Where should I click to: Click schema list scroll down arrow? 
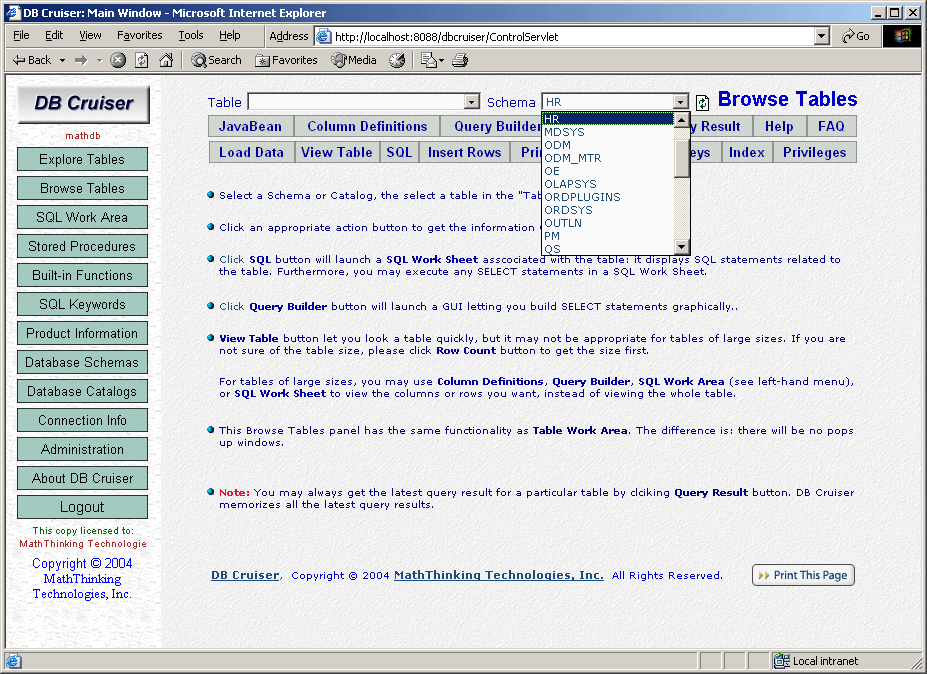point(682,247)
